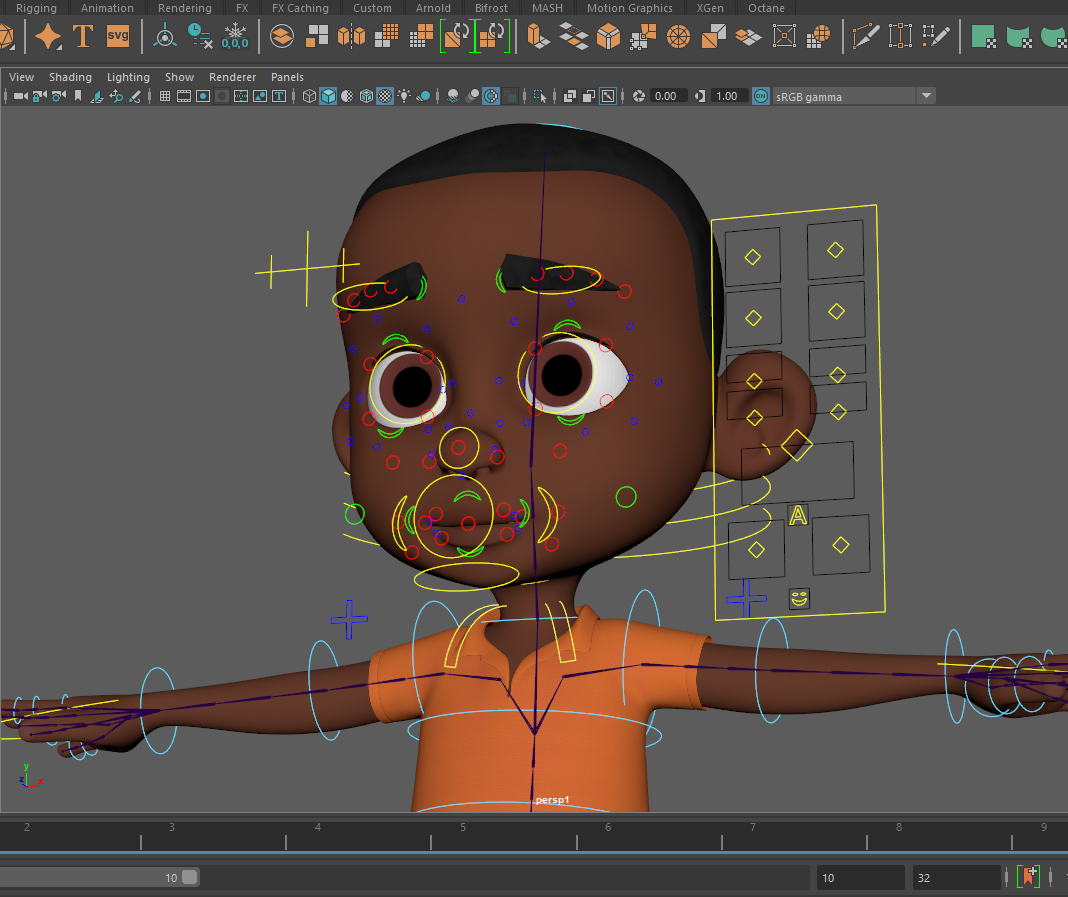
Task: Click the playback end time field showing 32
Action: click(x=955, y=878)
